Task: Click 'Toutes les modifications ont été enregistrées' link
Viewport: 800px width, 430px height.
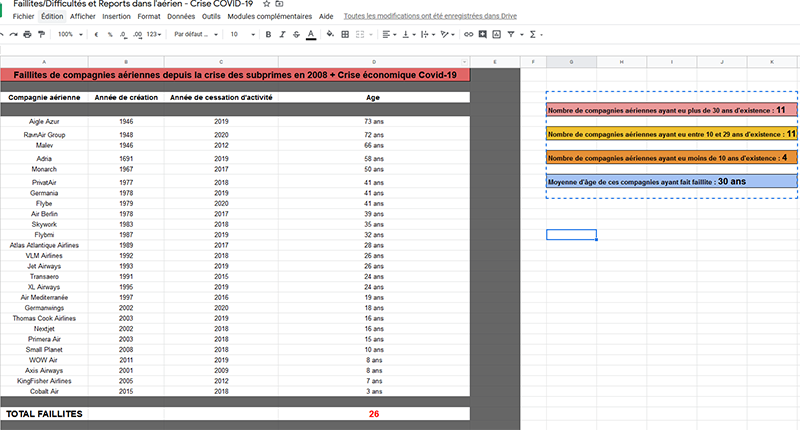Action: (430, 16)
